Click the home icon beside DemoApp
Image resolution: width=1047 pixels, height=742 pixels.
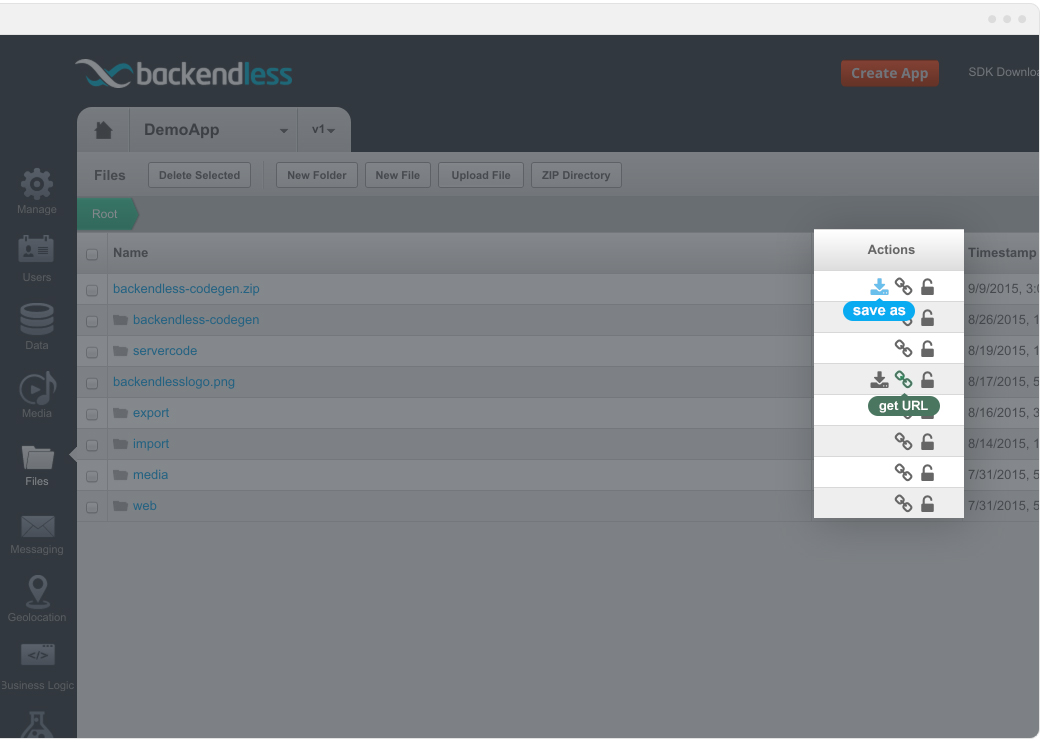(103, 130)
